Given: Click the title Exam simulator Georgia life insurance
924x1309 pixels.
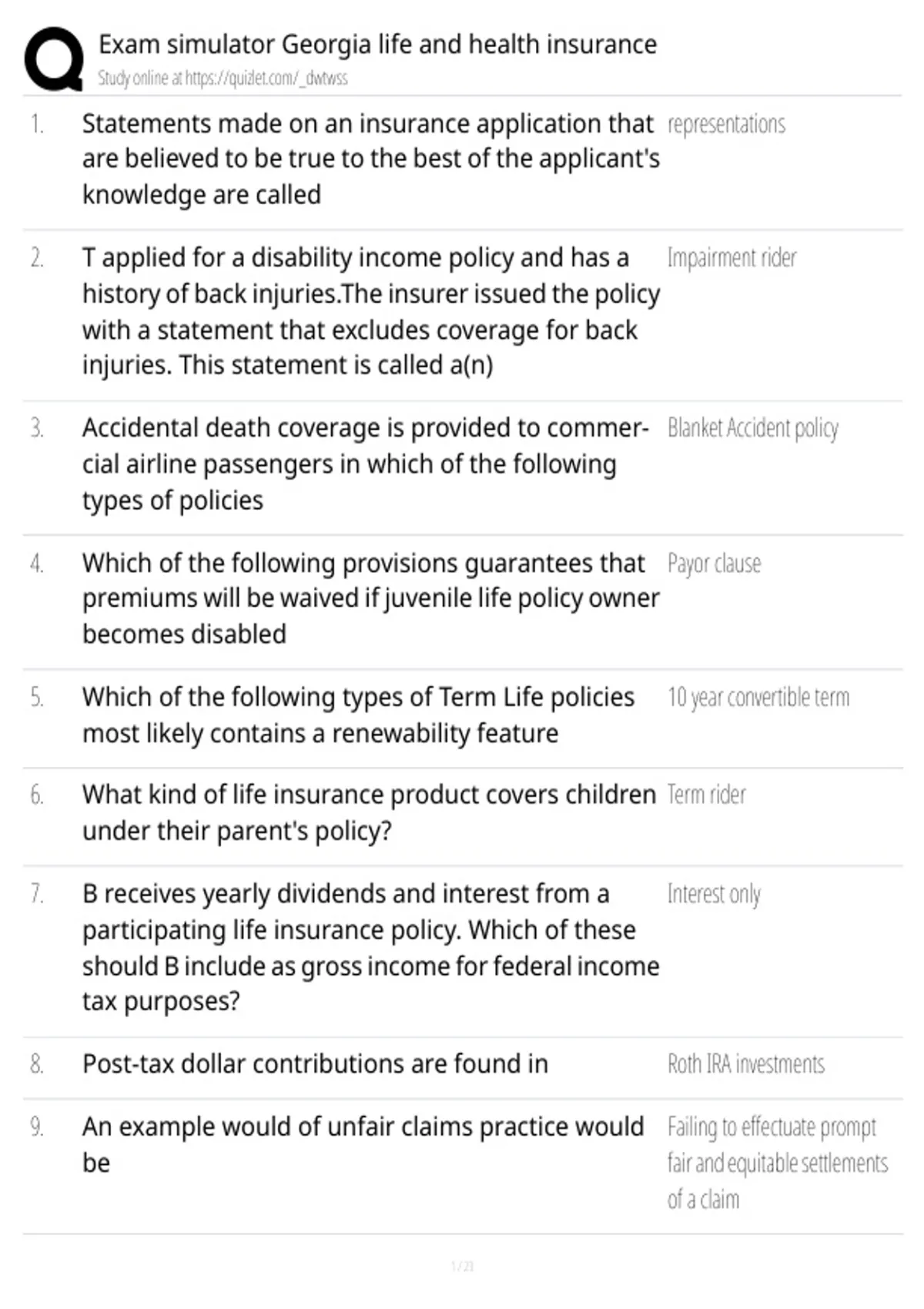Looking at the screenshot, I should tap(377, 45).
